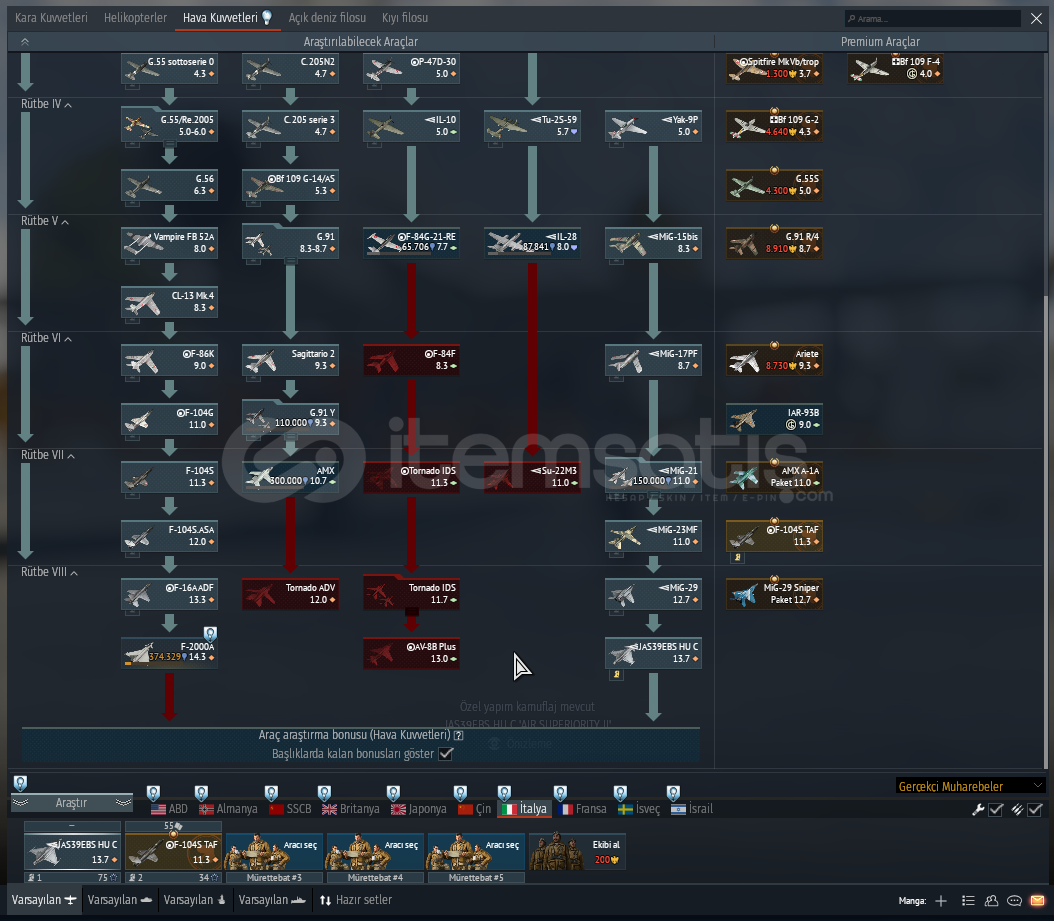Switch to the İsrail nation tab
1054x921 pixels.
(692, 809)
